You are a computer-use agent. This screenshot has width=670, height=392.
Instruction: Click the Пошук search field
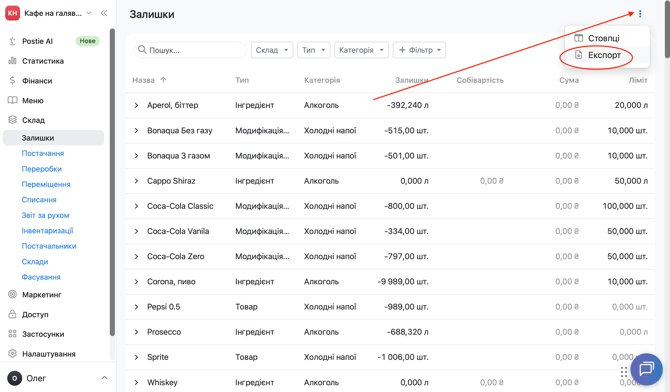coord(191,50)
